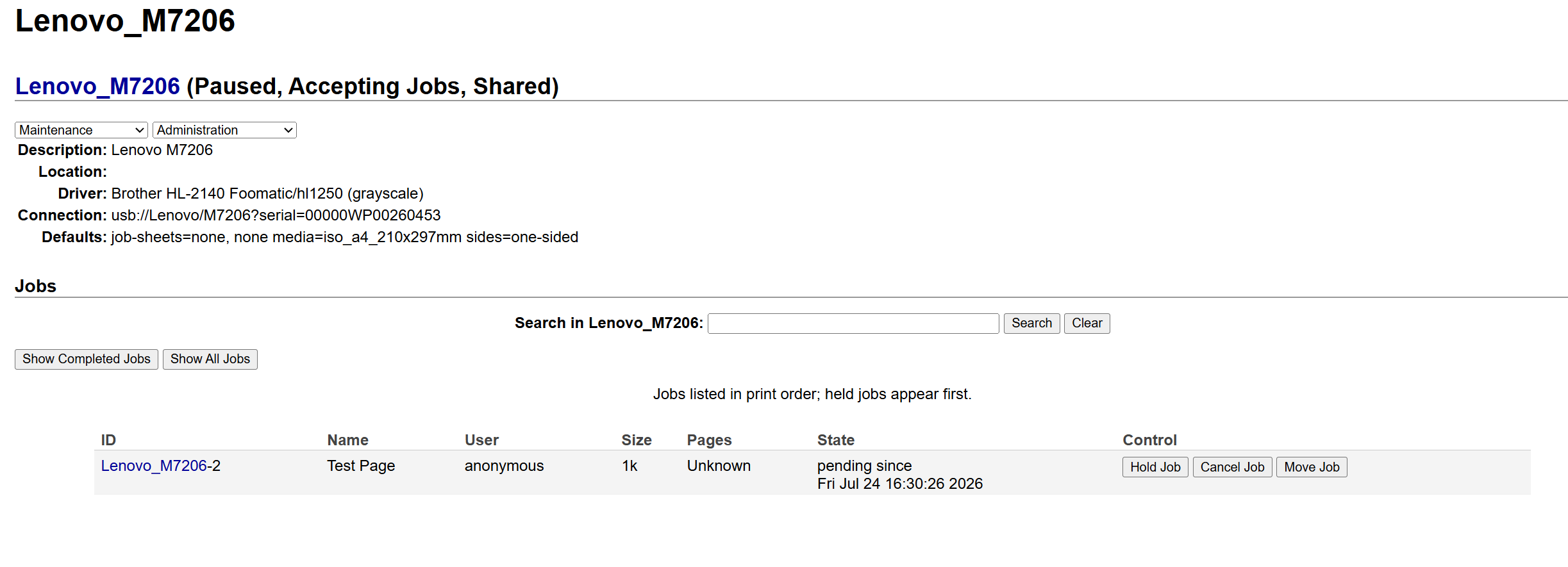Click the 'Jobs' section heading
1568x567 pixels.
[x=35, y=286]
